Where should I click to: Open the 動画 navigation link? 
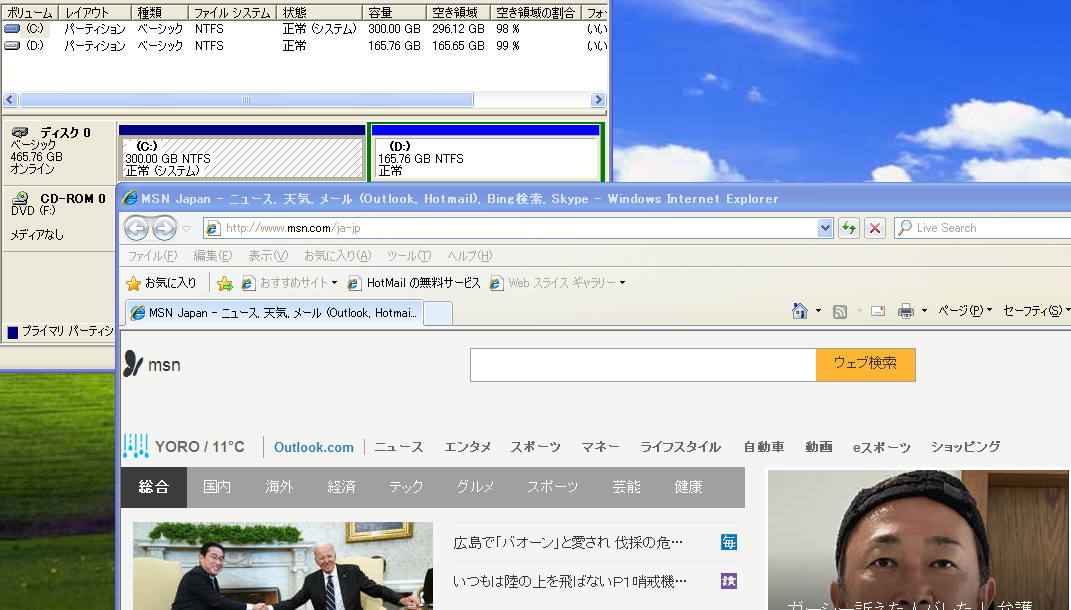[818, 447]
